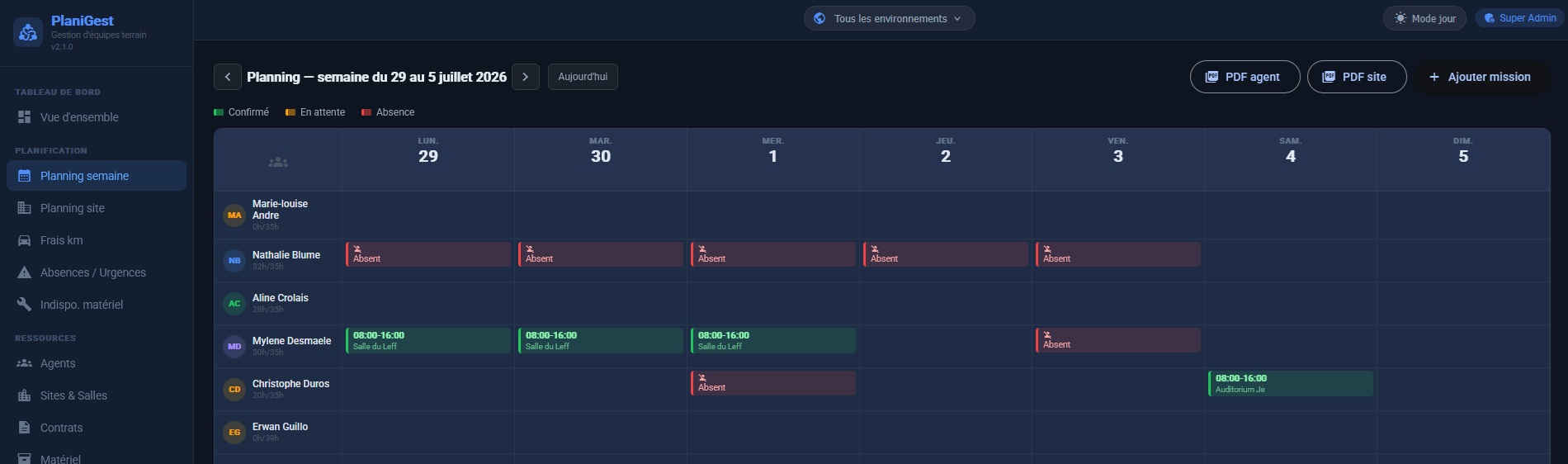
Task: Select Planning site menu item
Action: pos(97,208)
